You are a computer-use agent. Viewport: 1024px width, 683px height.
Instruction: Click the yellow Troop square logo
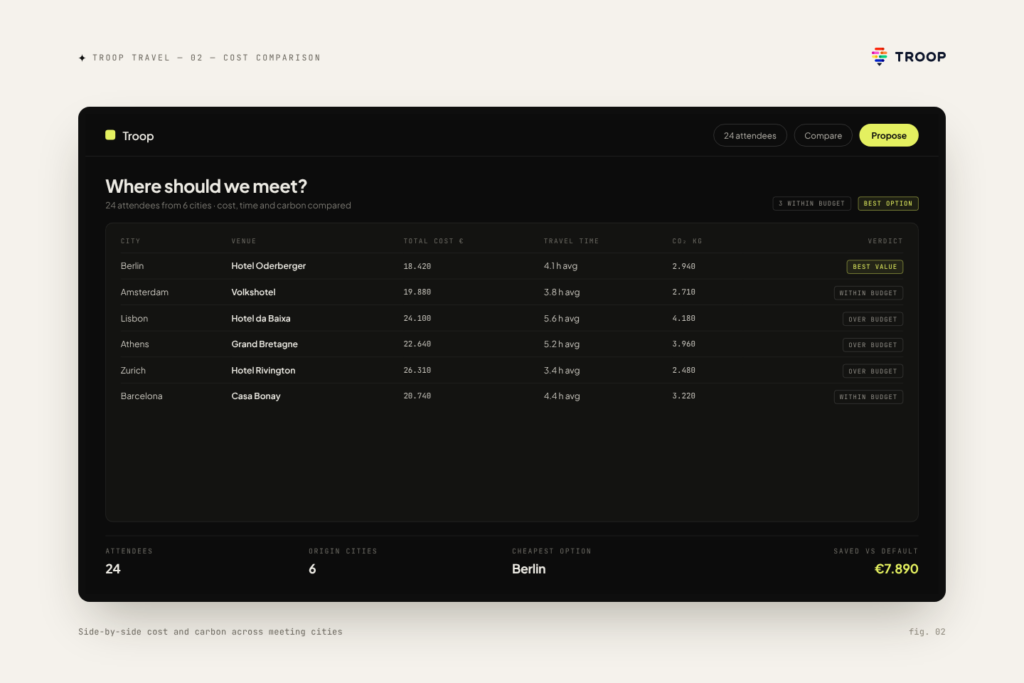(x=110, y=135)
